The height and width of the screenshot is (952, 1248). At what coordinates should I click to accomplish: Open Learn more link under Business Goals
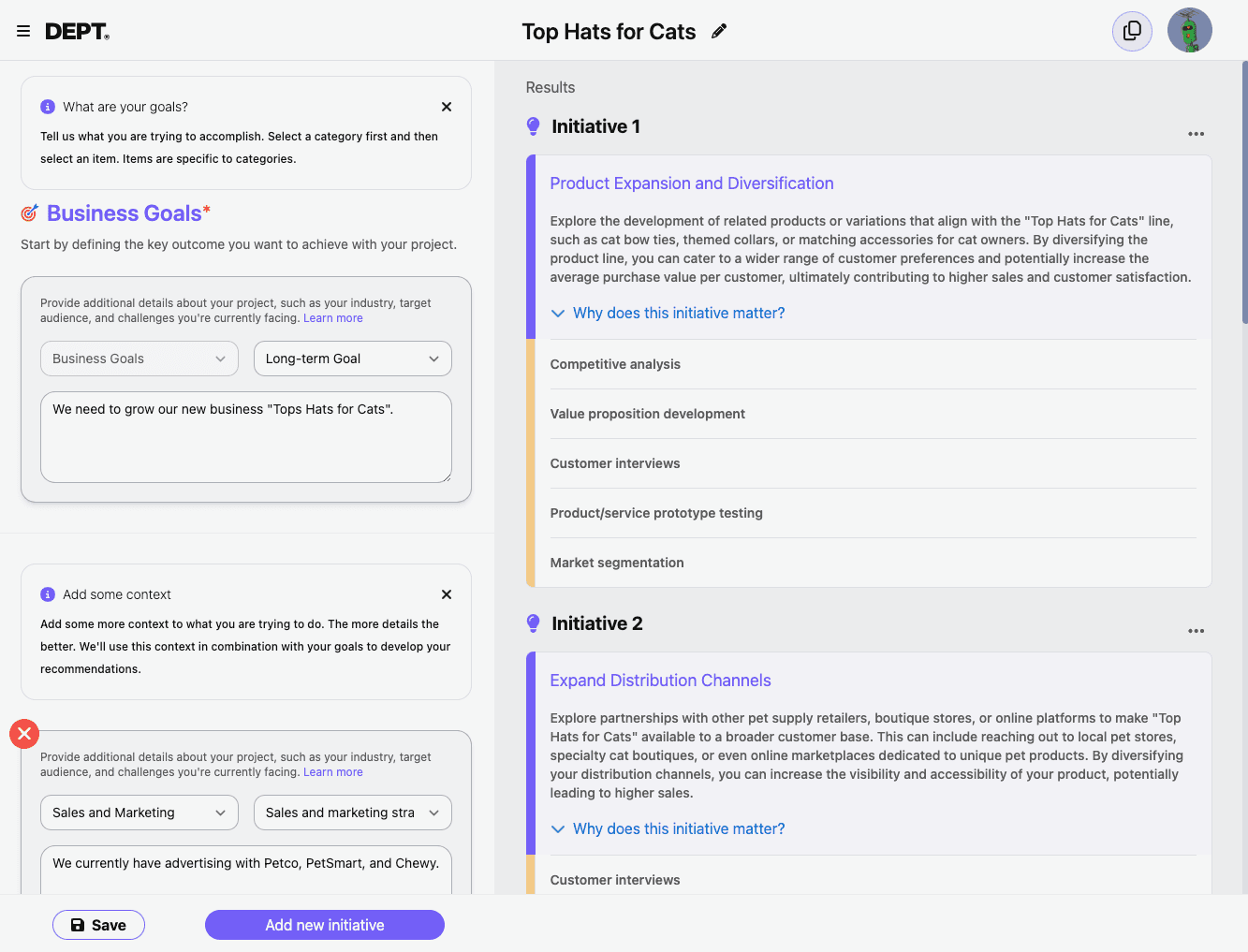tap(332, 318)
